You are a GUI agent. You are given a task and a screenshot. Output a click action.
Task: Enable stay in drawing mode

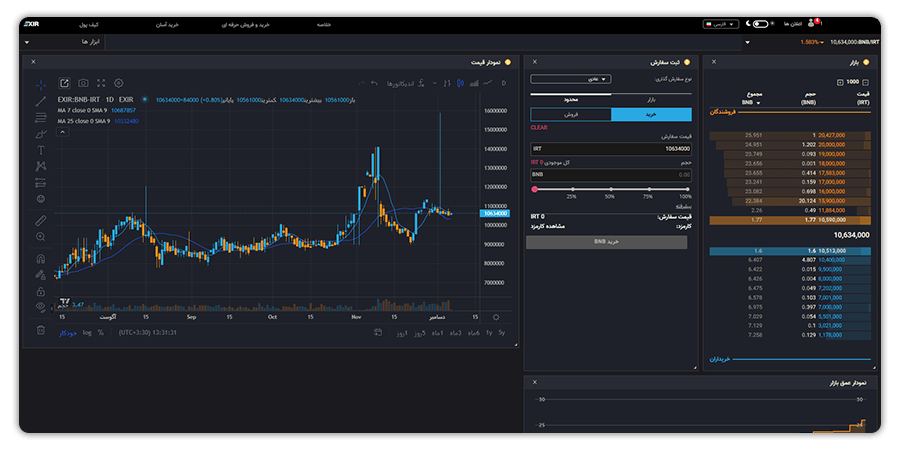click(41, 274)
